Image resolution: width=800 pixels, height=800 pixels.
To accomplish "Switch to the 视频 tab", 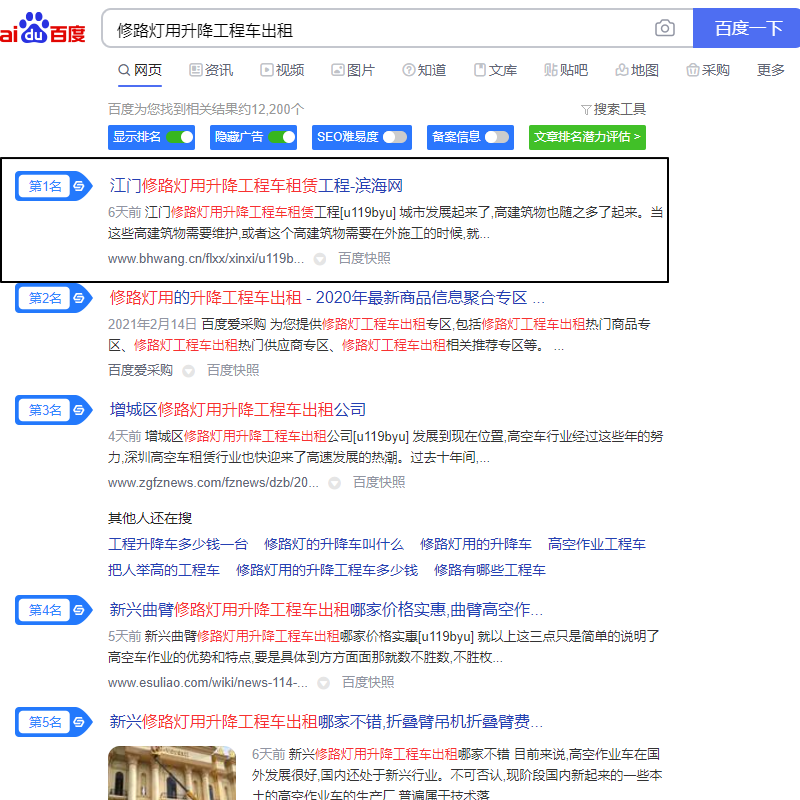I will 282,70.
